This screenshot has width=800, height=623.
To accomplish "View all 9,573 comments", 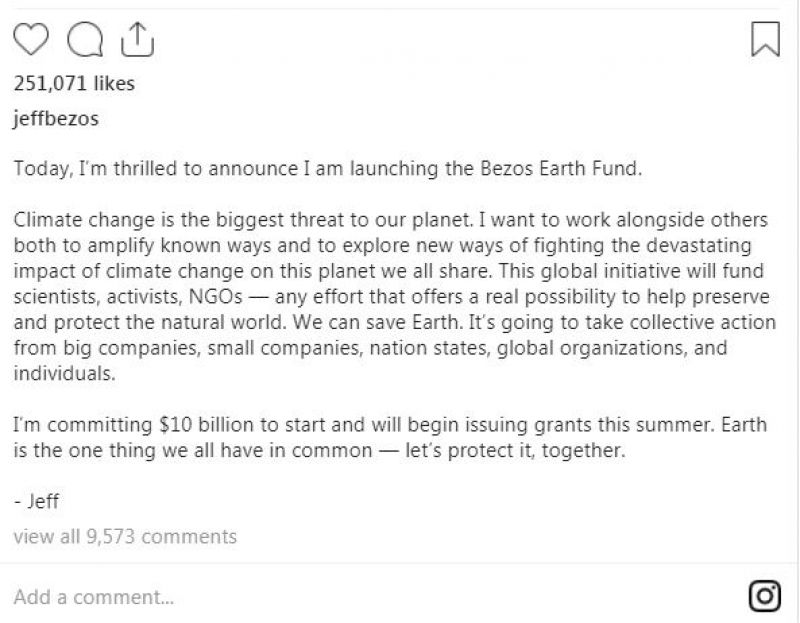I will (x=125, y=536).
